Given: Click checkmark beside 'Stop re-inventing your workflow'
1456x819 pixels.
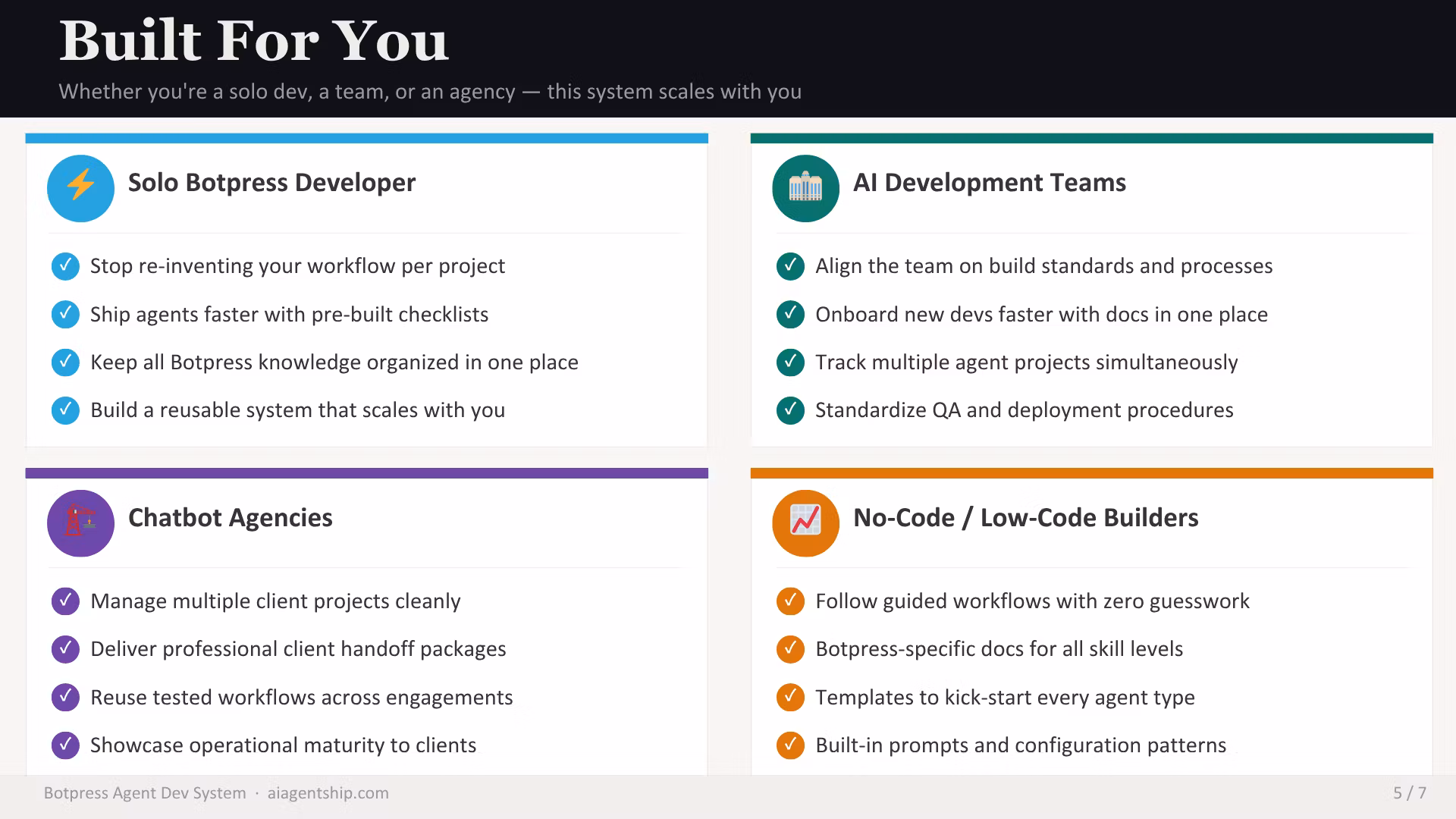Looking at the screenshot, I should tap(65, 266).
